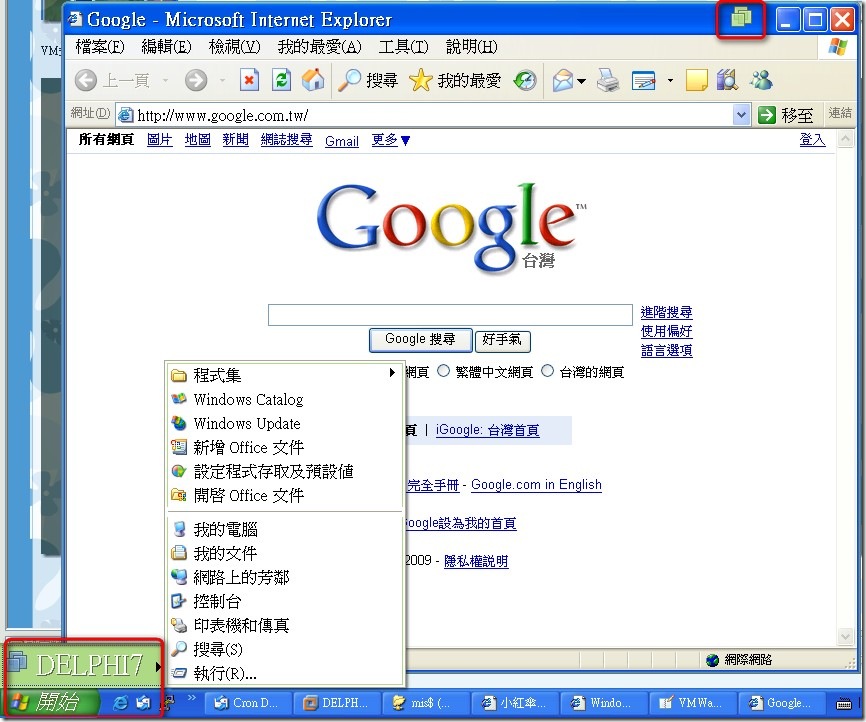Screen dimensions: 866x722
Task: Open the Edit button dropdown arrow
Action: coord(670,81)
